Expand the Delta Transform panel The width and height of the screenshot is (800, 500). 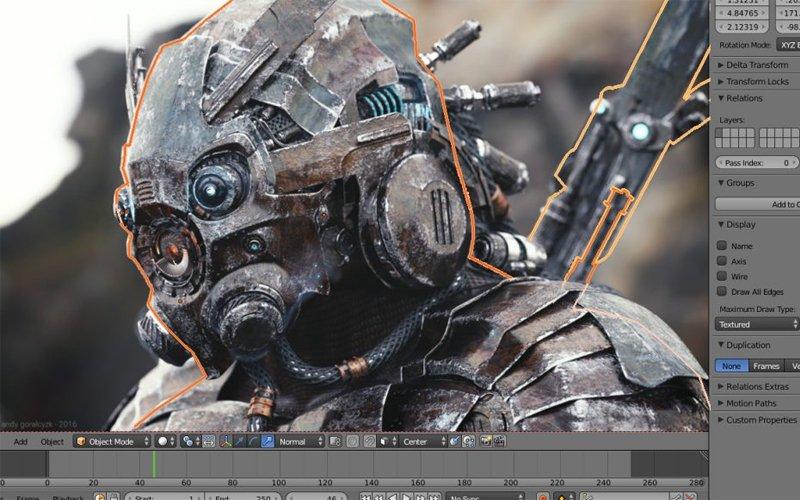tap(757, 65)
